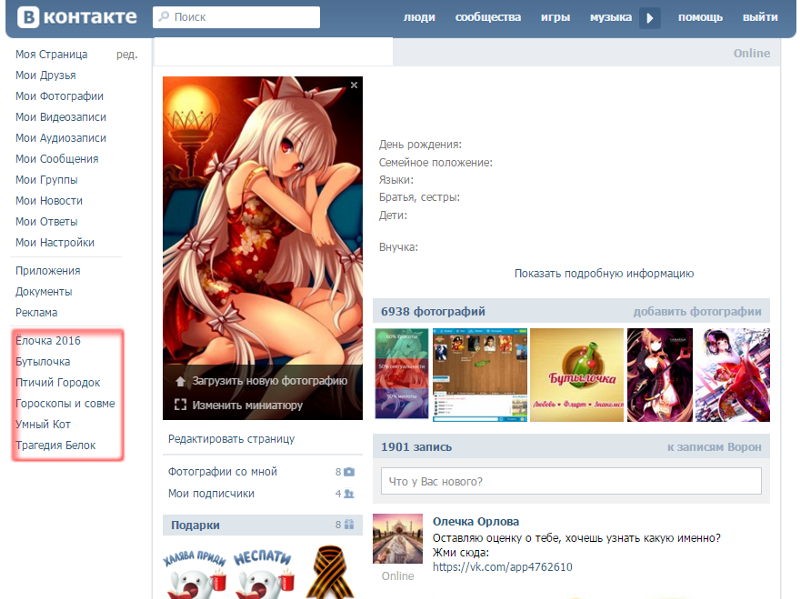
Task: Click the gift box icon in the Подарки header
Action: tap(349, 525)
